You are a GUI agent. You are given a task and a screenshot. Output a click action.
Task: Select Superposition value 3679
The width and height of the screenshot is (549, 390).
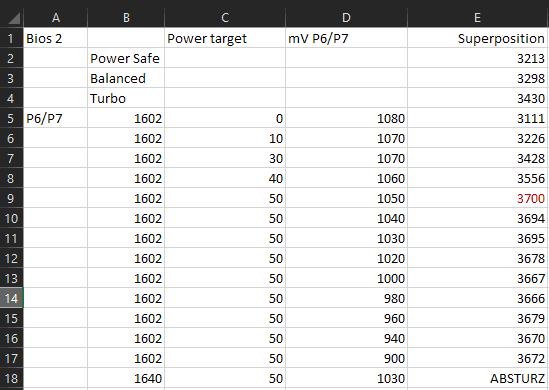click(x=478, y=318)
